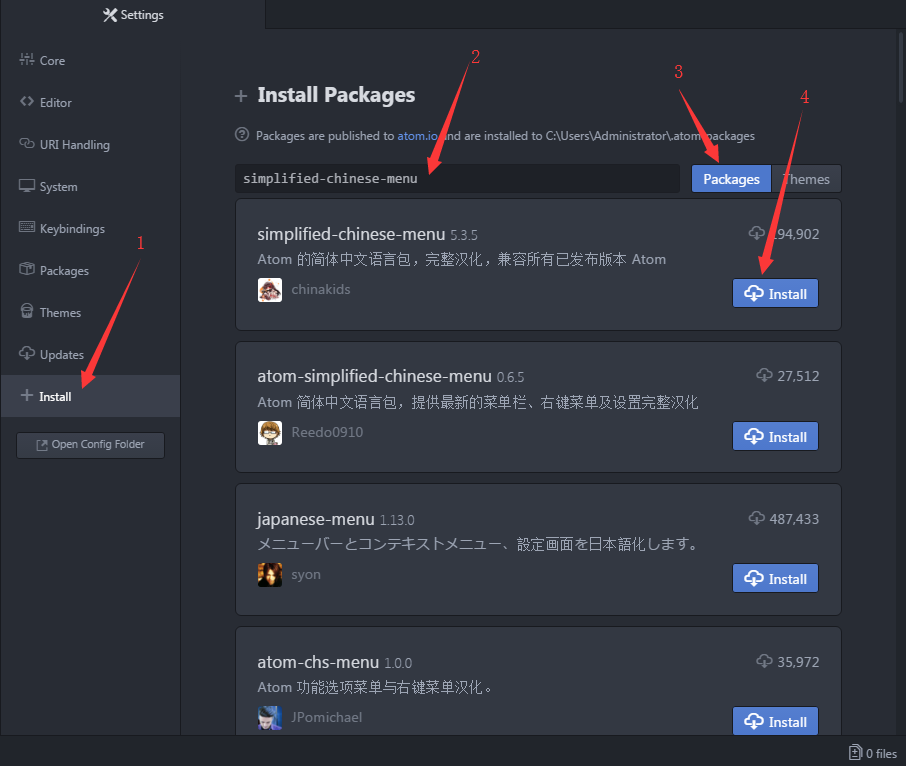Image resolution: width=906 pixels, height=766 pixels.
Task: Click the download count icon beside 27,512
Action: coord(764,375)
